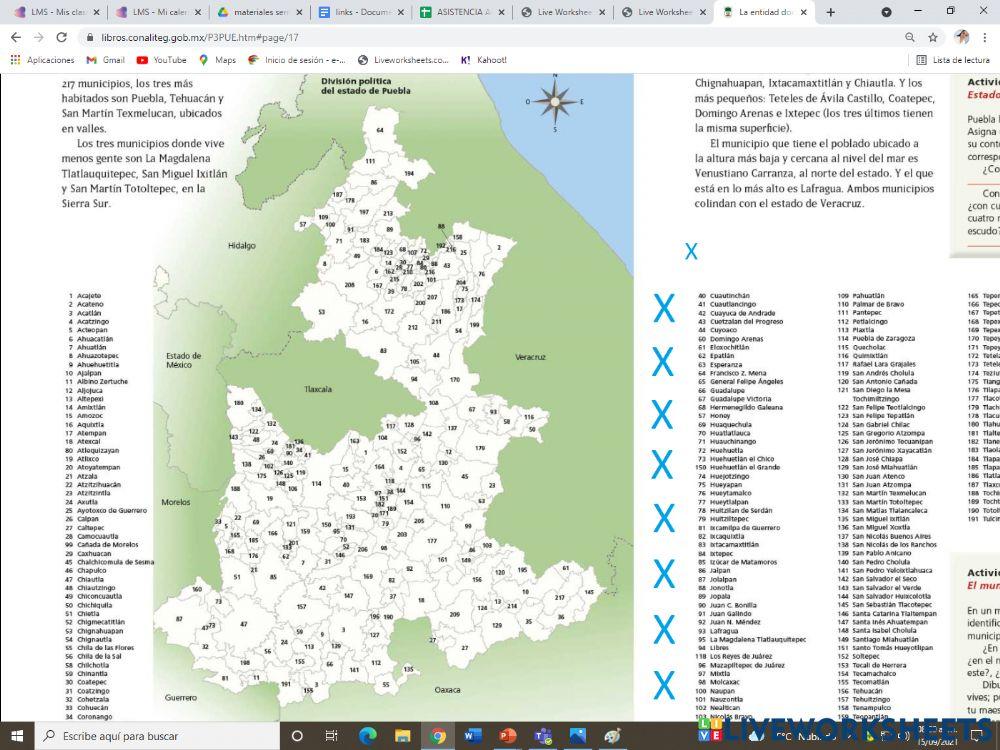Open the Chrome profile avatar
This screenshot has width=1000, height=750.
pyautogui.click(x=961, y=37)
